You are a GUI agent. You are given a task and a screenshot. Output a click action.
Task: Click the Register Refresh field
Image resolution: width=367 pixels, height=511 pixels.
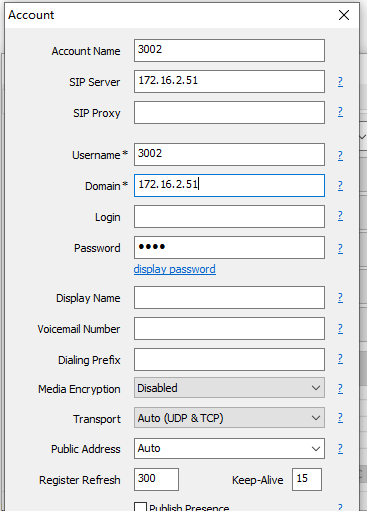[x=156, y=479]
